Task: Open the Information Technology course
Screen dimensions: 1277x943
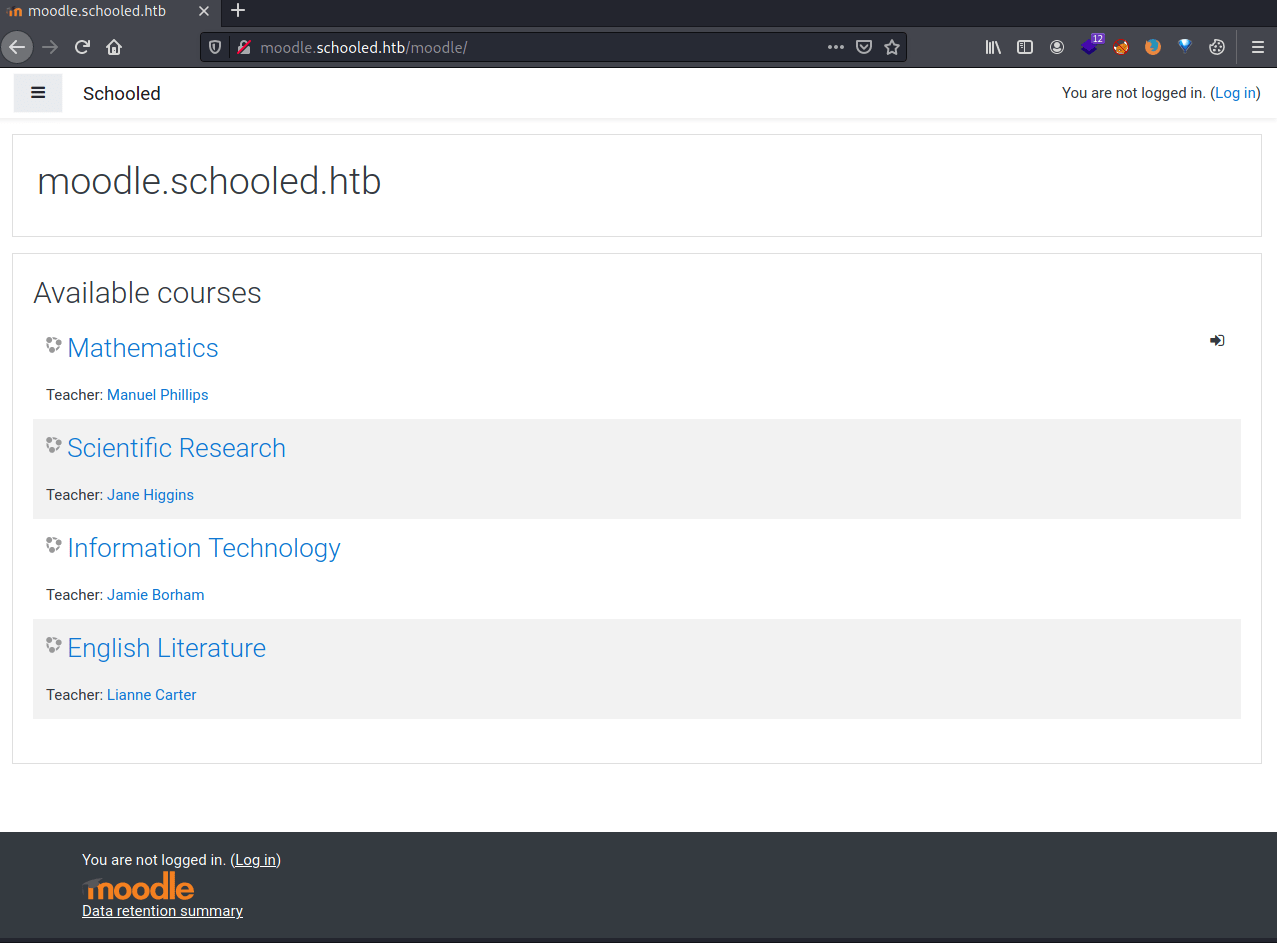Action: (x=204, y=548)
